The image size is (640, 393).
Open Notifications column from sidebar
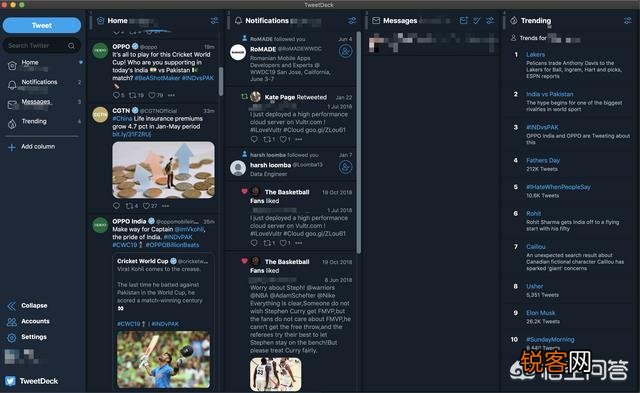tap(39, 82)
